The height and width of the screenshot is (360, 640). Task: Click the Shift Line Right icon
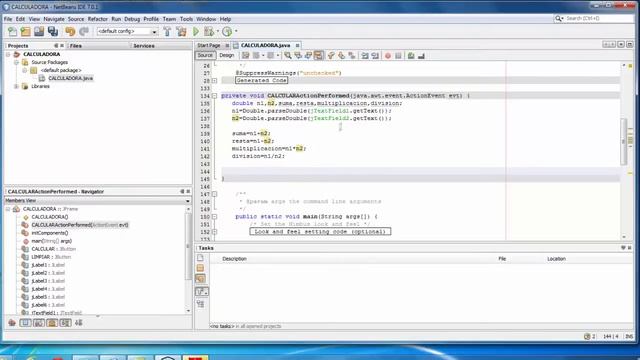click(375, 56)
